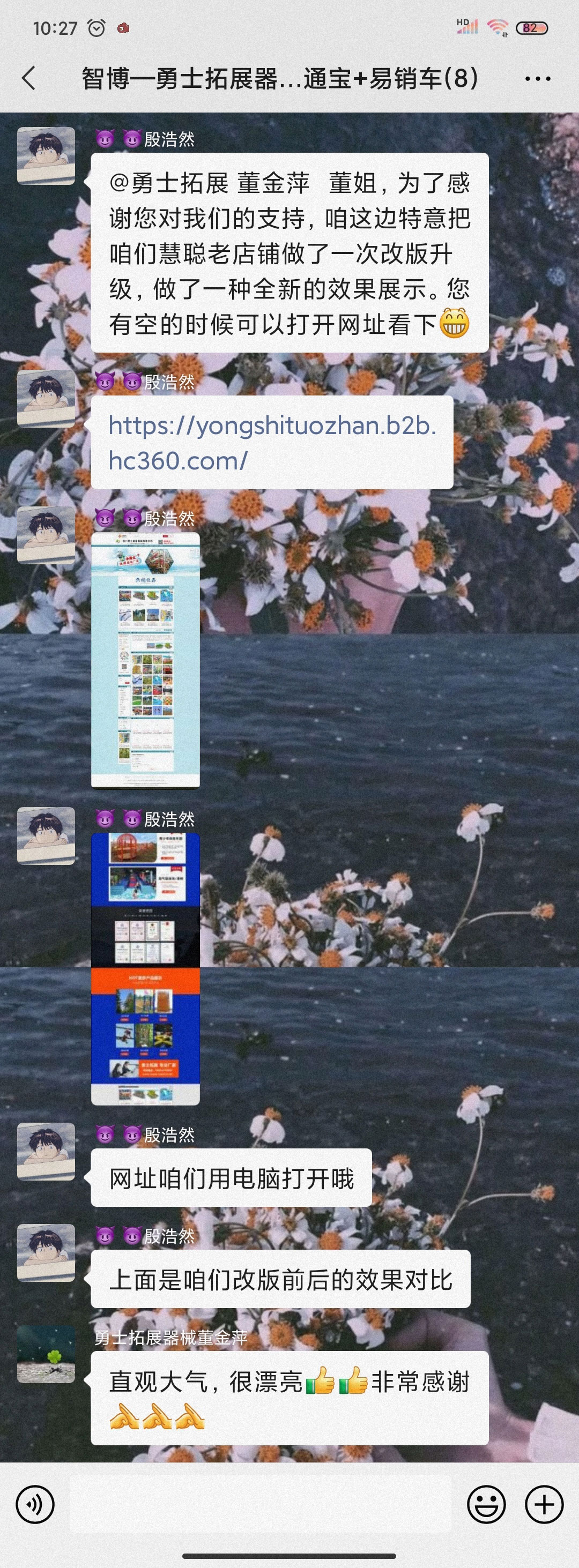Tap the message bubble '网址咱们用电脑打开哦'
The image size is (579, 1568).
coord(232,1178)
